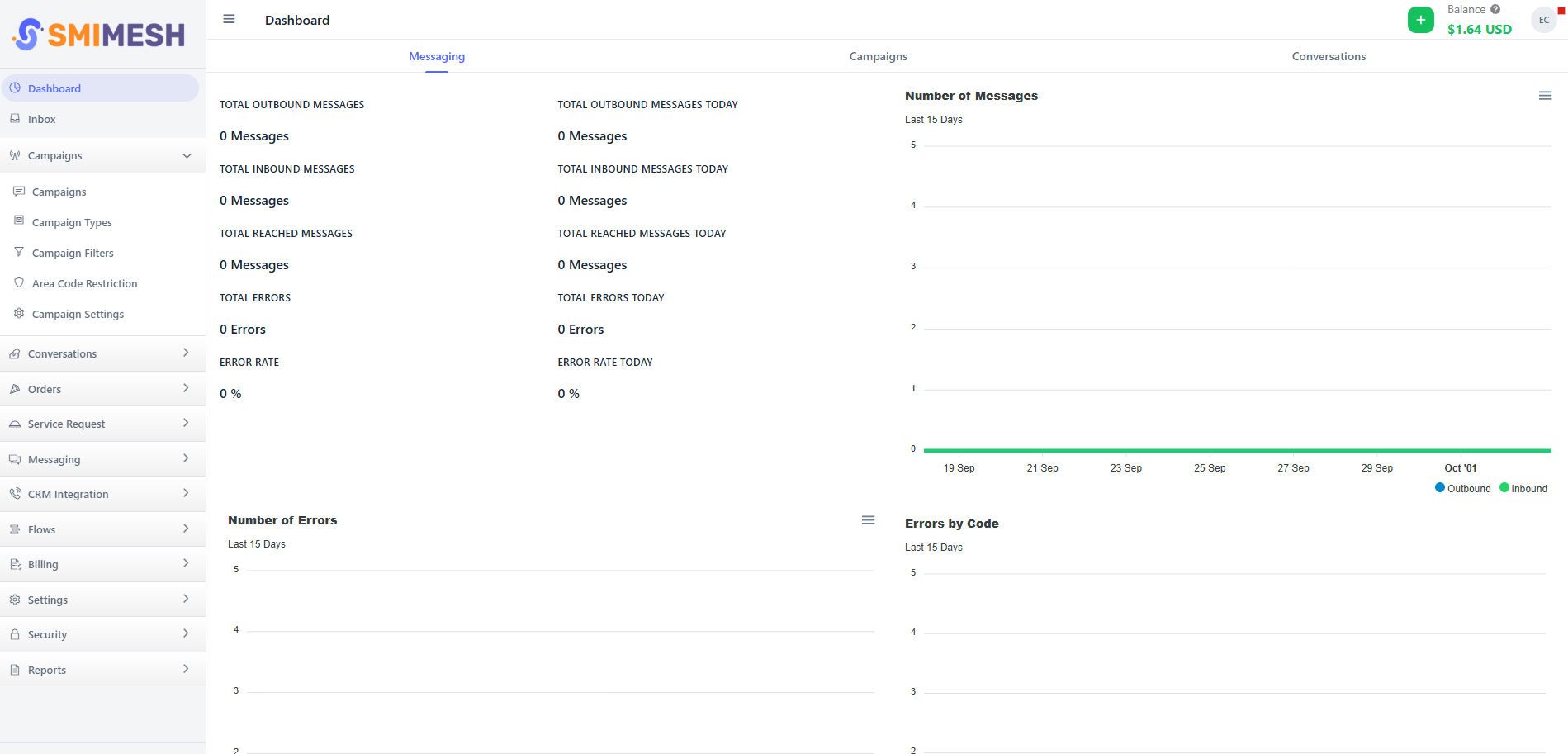The image size is (1568, 754).
Task: Switch to the Conversations tab
Action: click(x=1329, y=56)
